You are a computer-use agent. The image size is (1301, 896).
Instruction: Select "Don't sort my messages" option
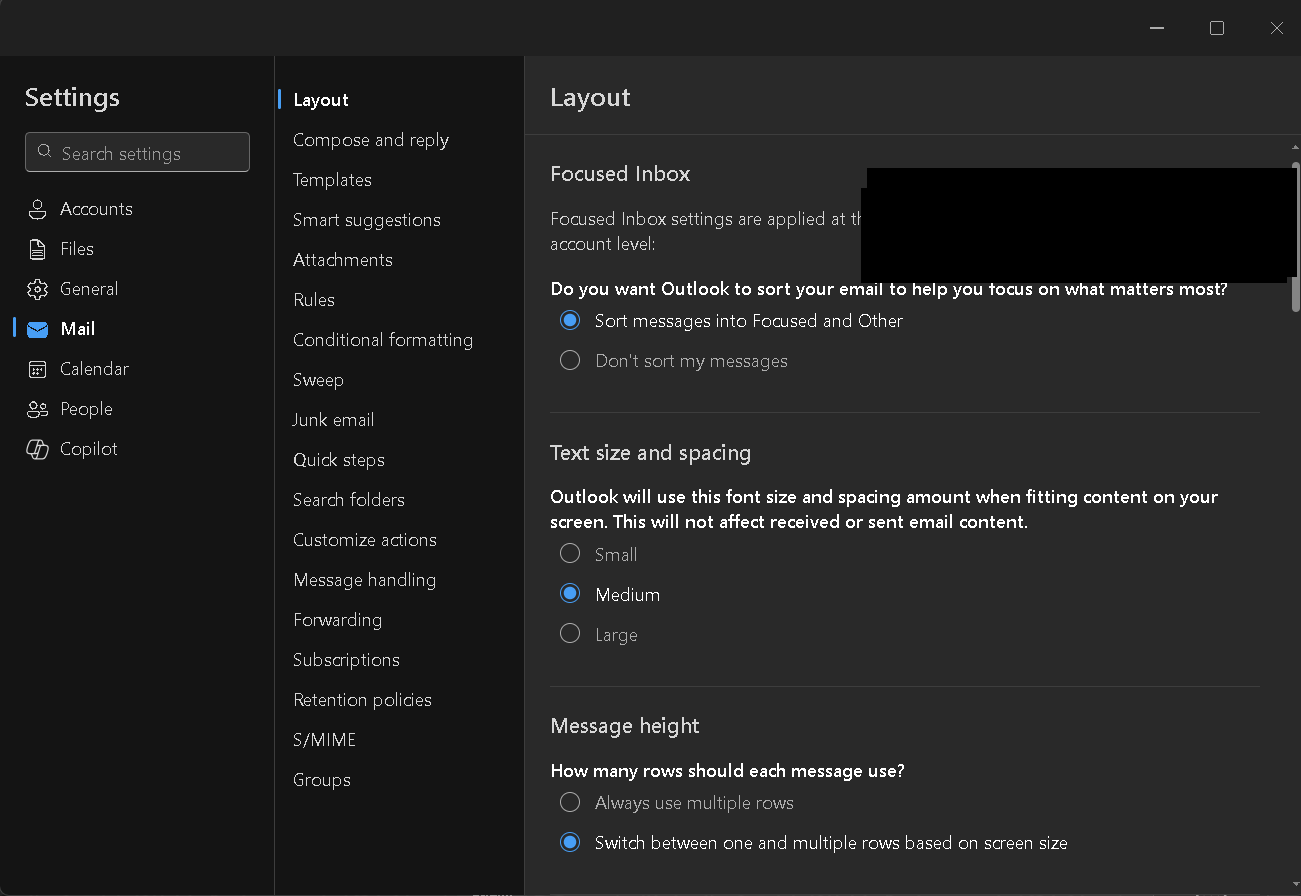[x=570, y=361]
